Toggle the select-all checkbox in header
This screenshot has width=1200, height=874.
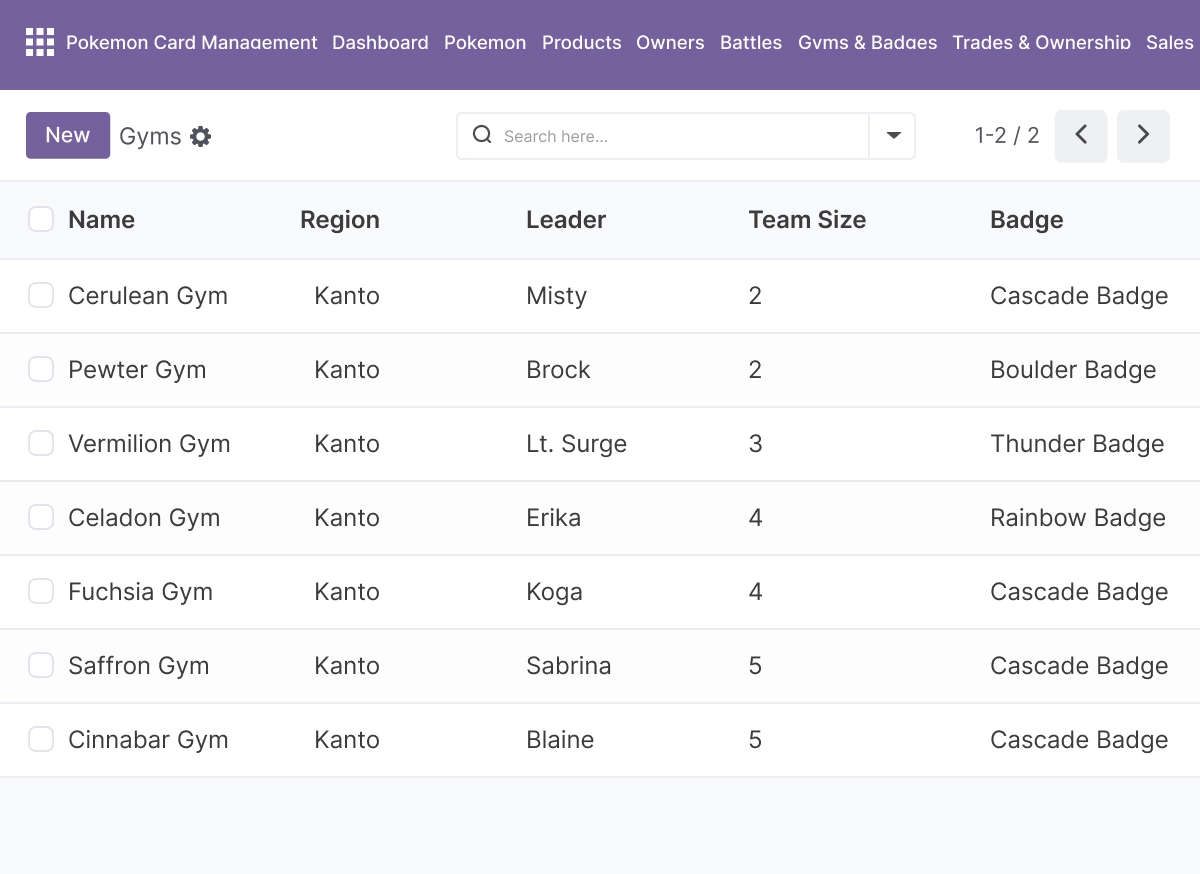tap(41, 219)
